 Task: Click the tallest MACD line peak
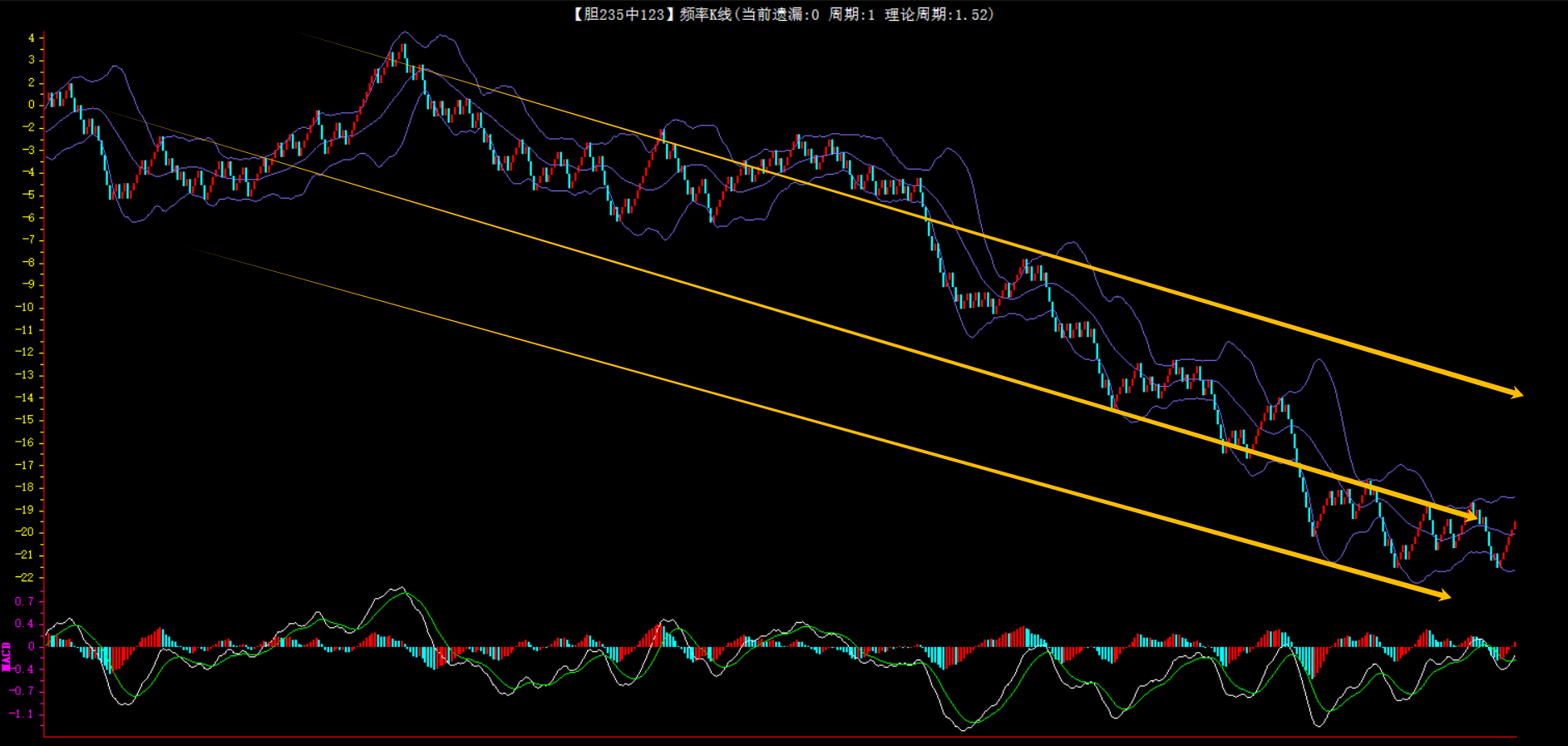[x=400, y=589]
